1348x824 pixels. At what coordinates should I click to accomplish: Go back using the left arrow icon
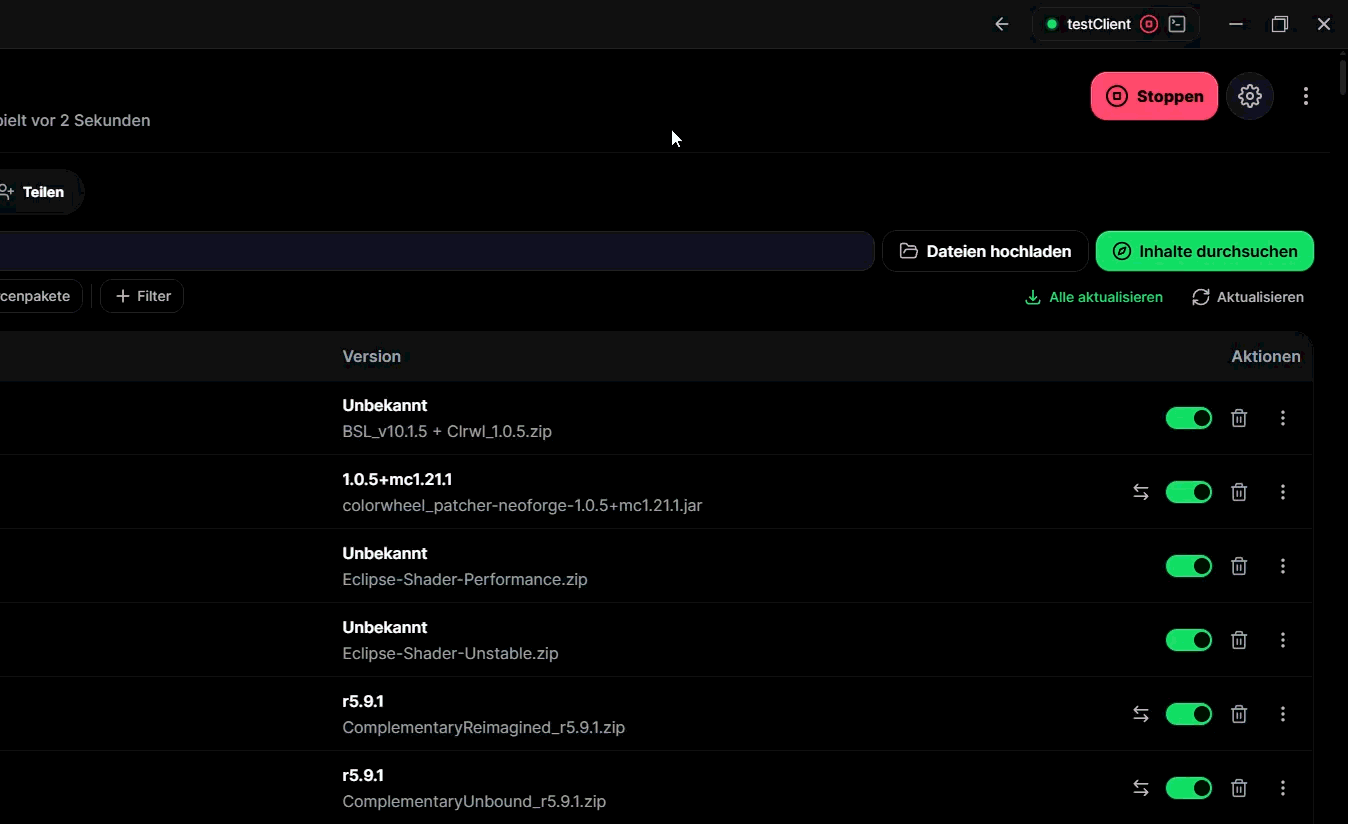(1002, 24)
